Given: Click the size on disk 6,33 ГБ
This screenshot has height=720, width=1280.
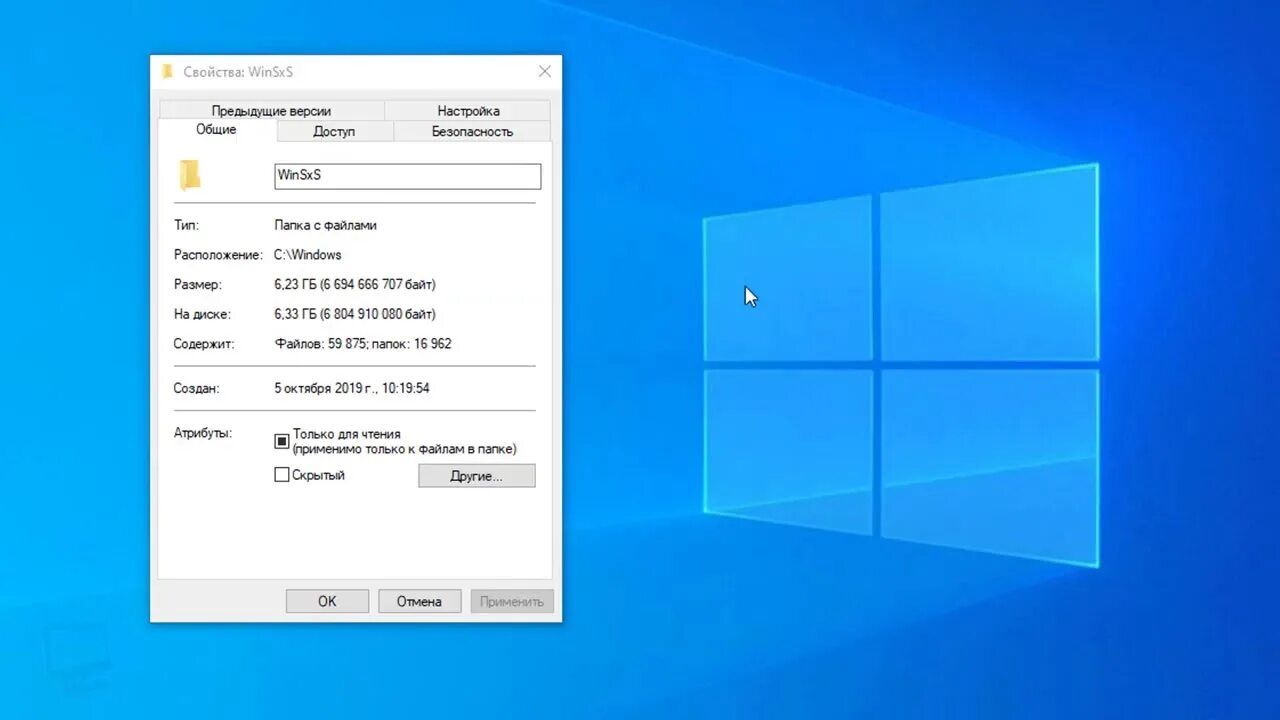Looking at the screenshot, I should [x=355, y=314].
